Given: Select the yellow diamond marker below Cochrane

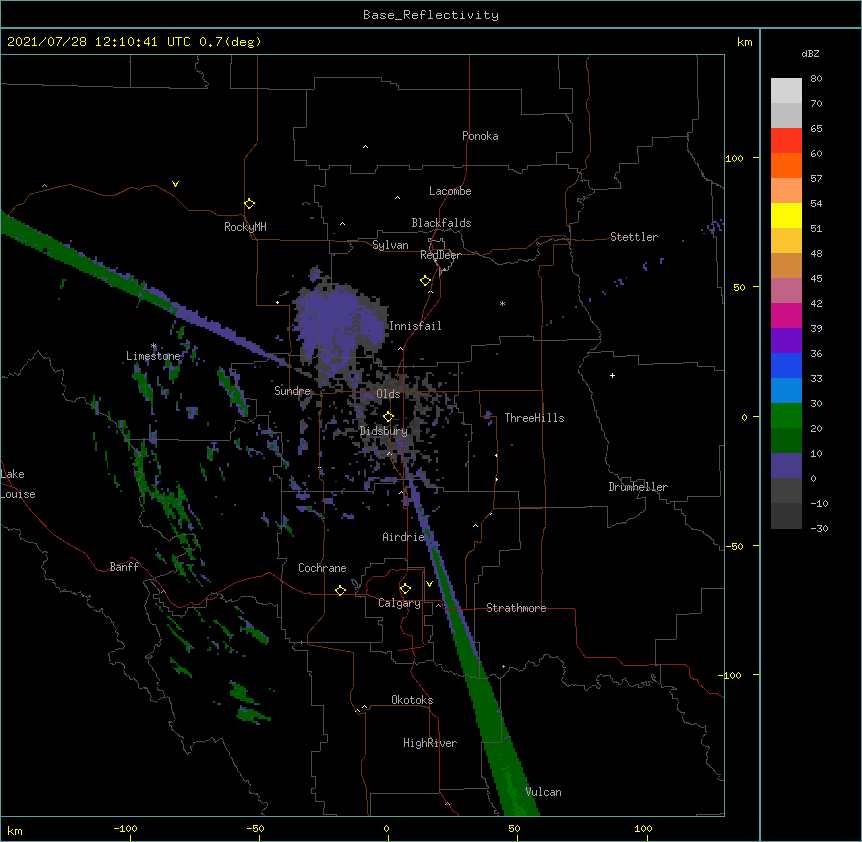Looking at the screenshot, I should tap(340, 590).
